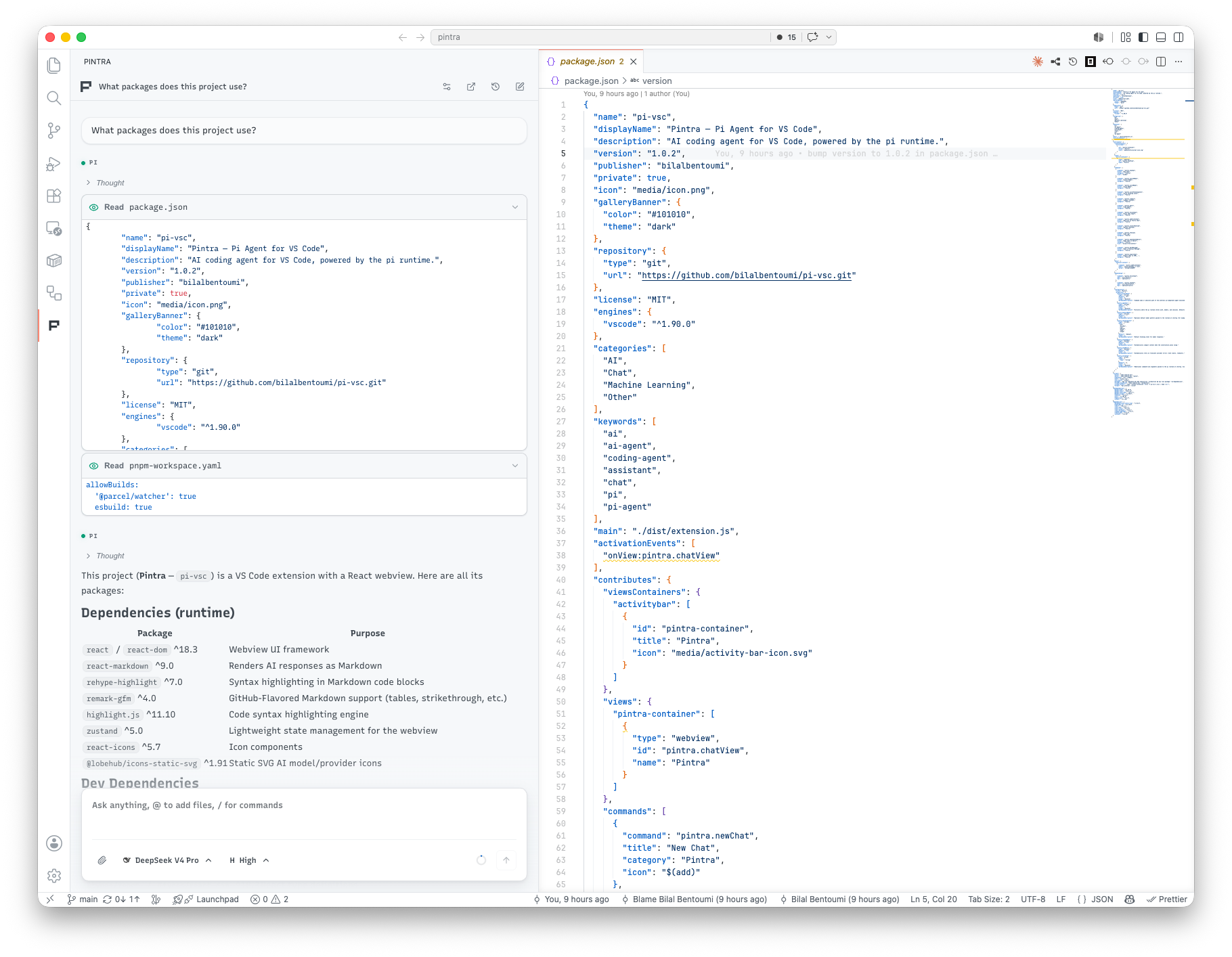1232x957 pixels.
Task: Open errors and warnings count in status bar
Action: click(269, 899)
